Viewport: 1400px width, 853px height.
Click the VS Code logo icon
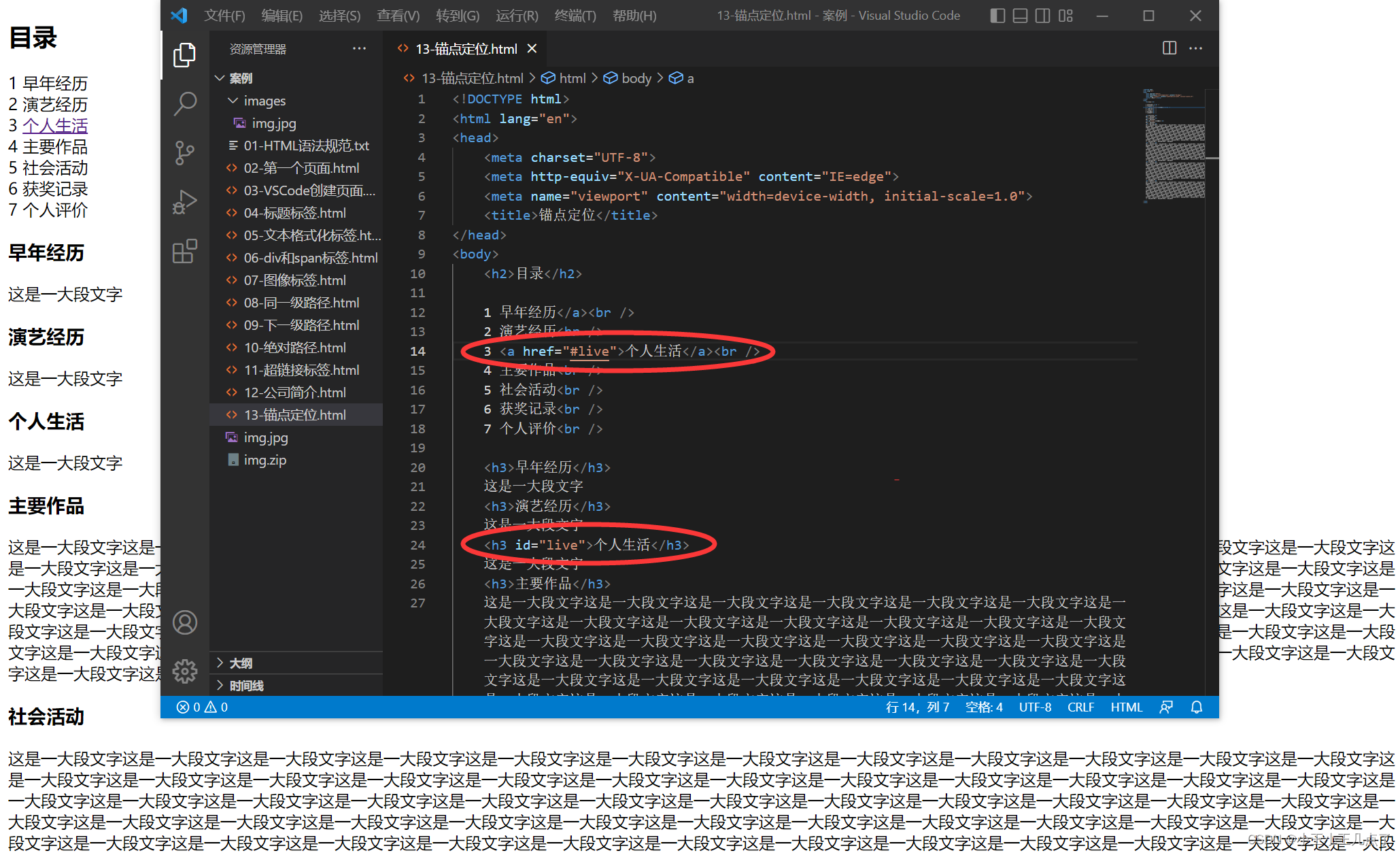pos(179,15)
